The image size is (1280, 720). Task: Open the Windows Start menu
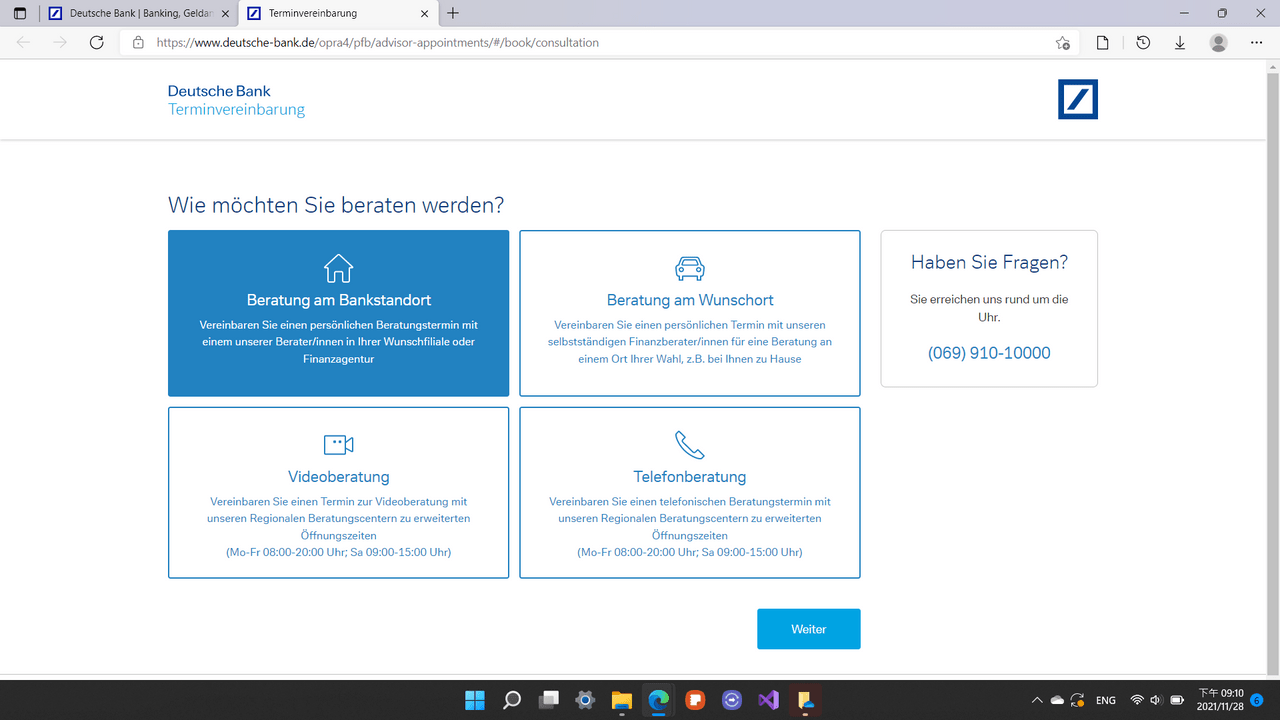(475, 700)
